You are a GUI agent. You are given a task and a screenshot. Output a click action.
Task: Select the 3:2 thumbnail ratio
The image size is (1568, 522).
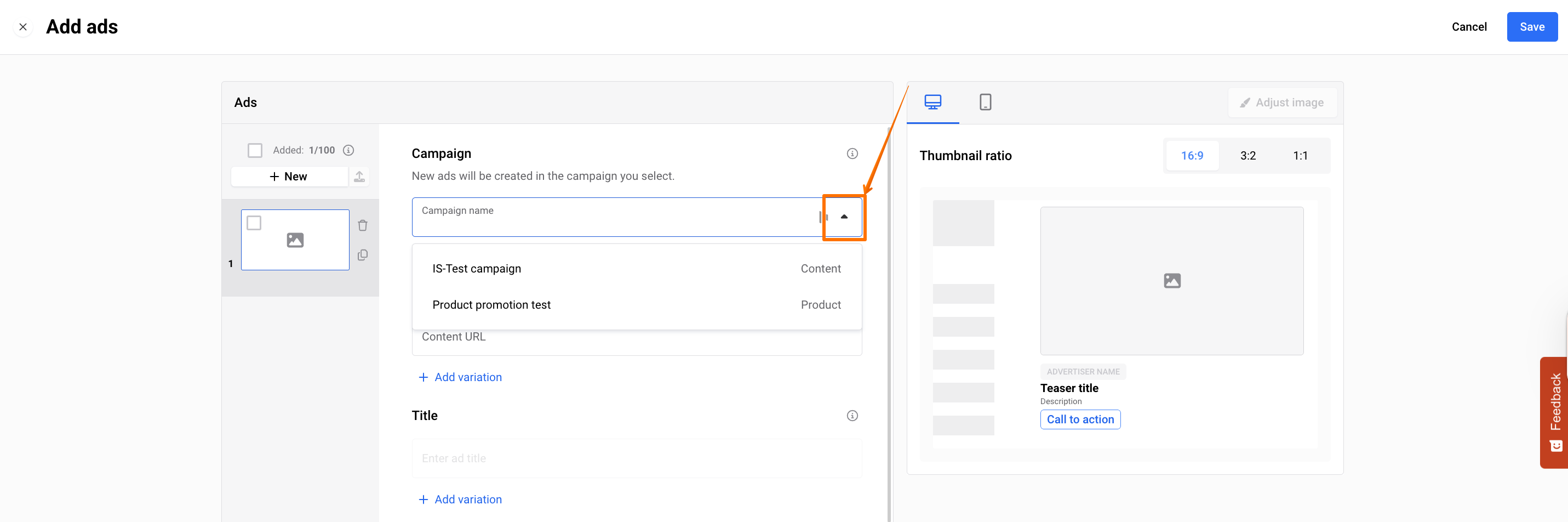point(1247,156)
